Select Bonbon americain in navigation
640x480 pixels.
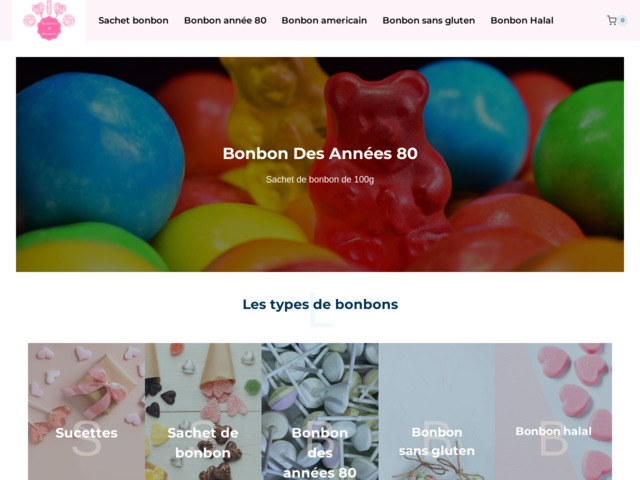(x=324, y=20)
